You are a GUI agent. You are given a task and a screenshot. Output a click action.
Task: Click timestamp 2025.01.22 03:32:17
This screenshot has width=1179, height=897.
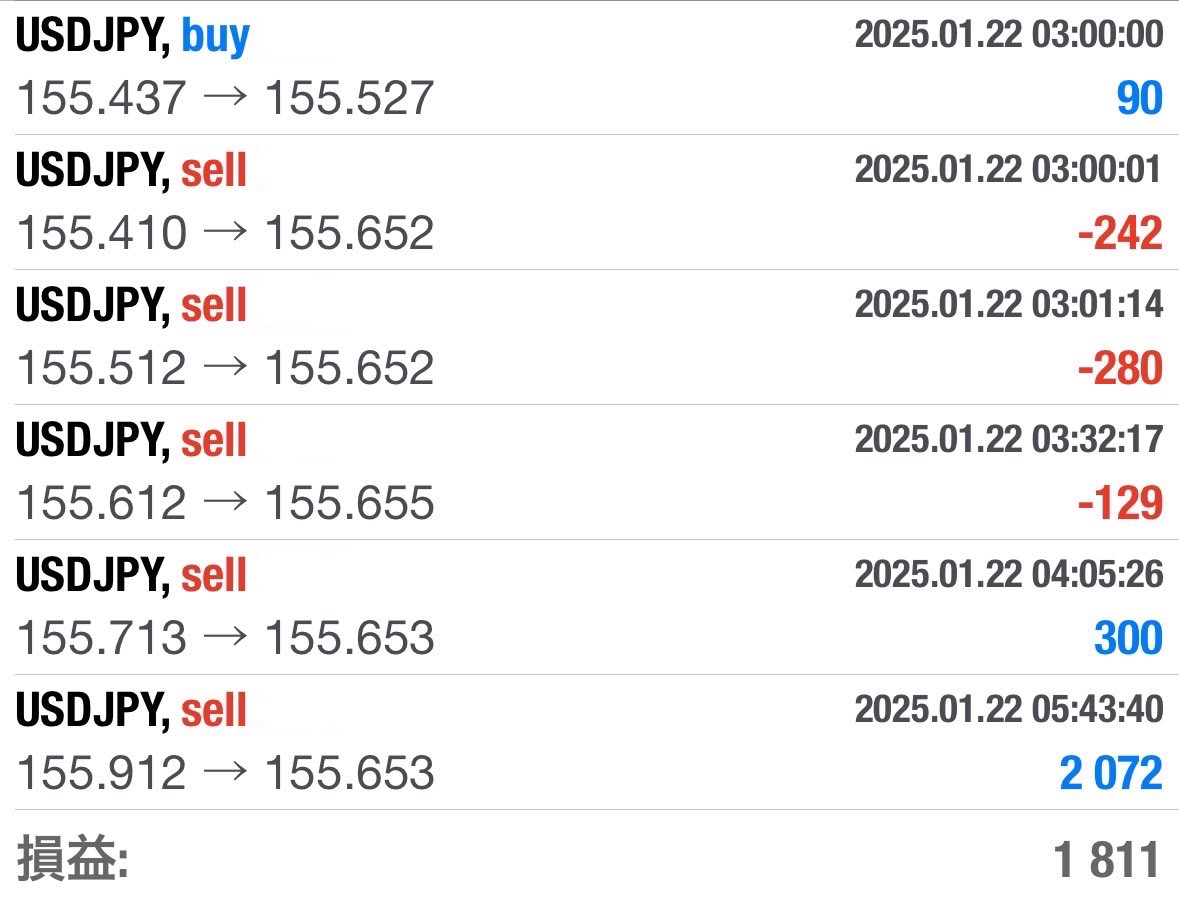(1008, 440)
